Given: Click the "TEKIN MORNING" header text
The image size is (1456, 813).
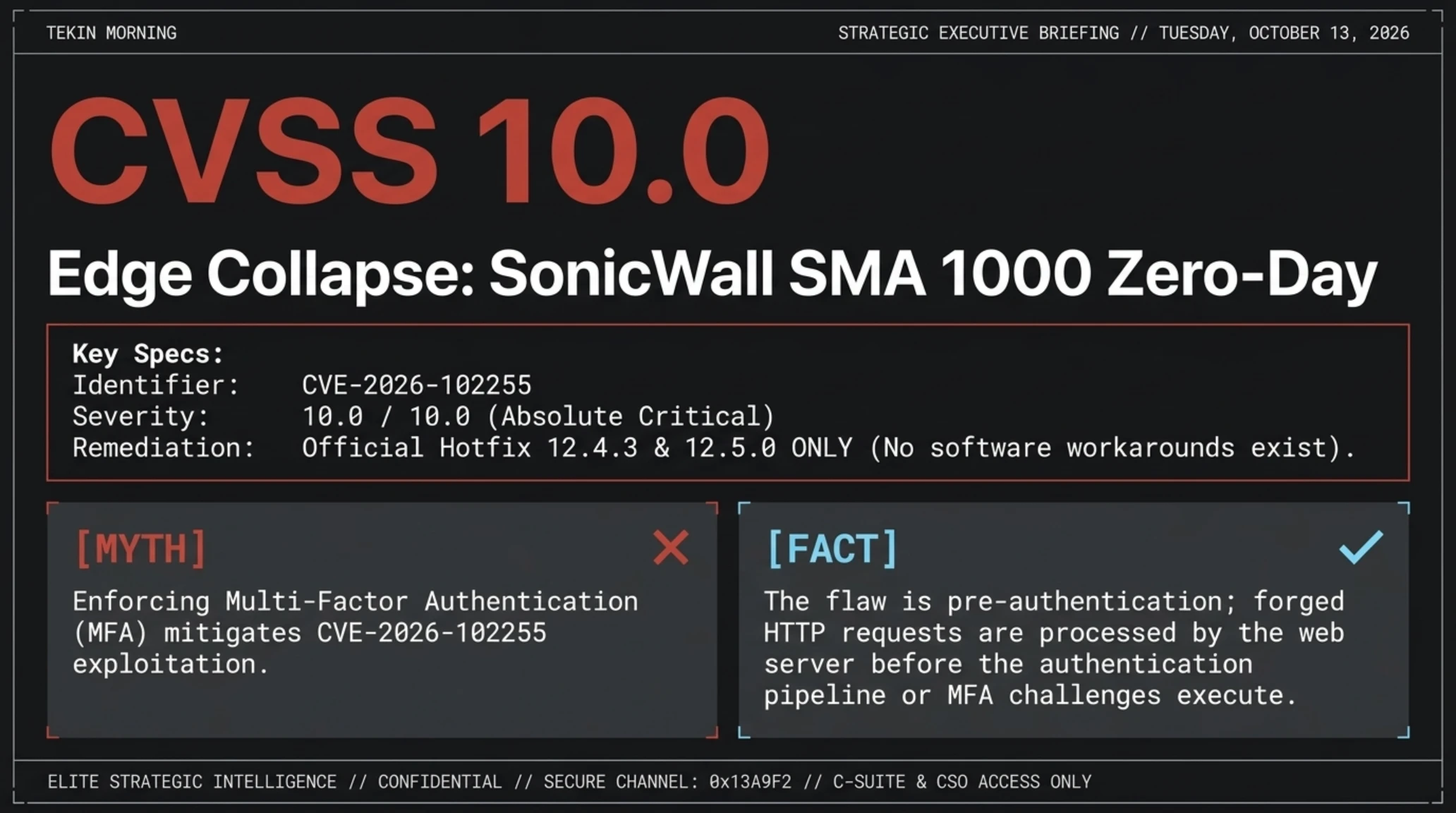Looking at the screenshot, I should coord(111,33).
